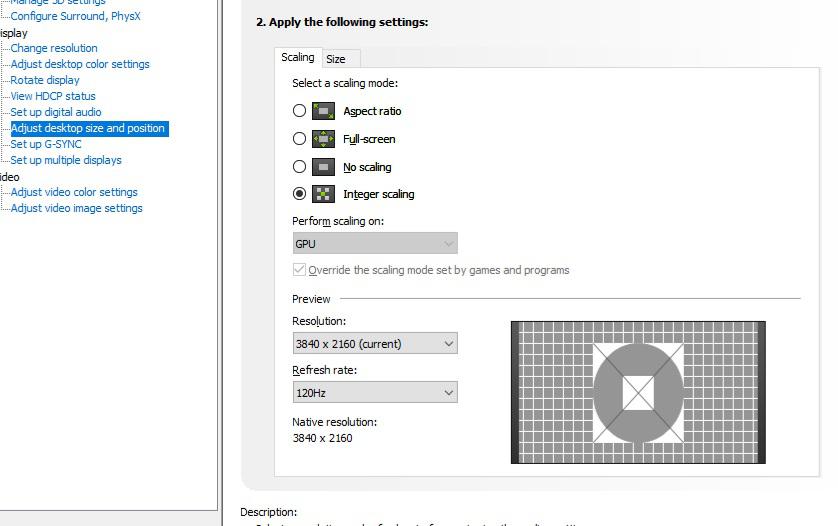
Task: Select the Aspect ratio radio button
Action: point(299,111)
